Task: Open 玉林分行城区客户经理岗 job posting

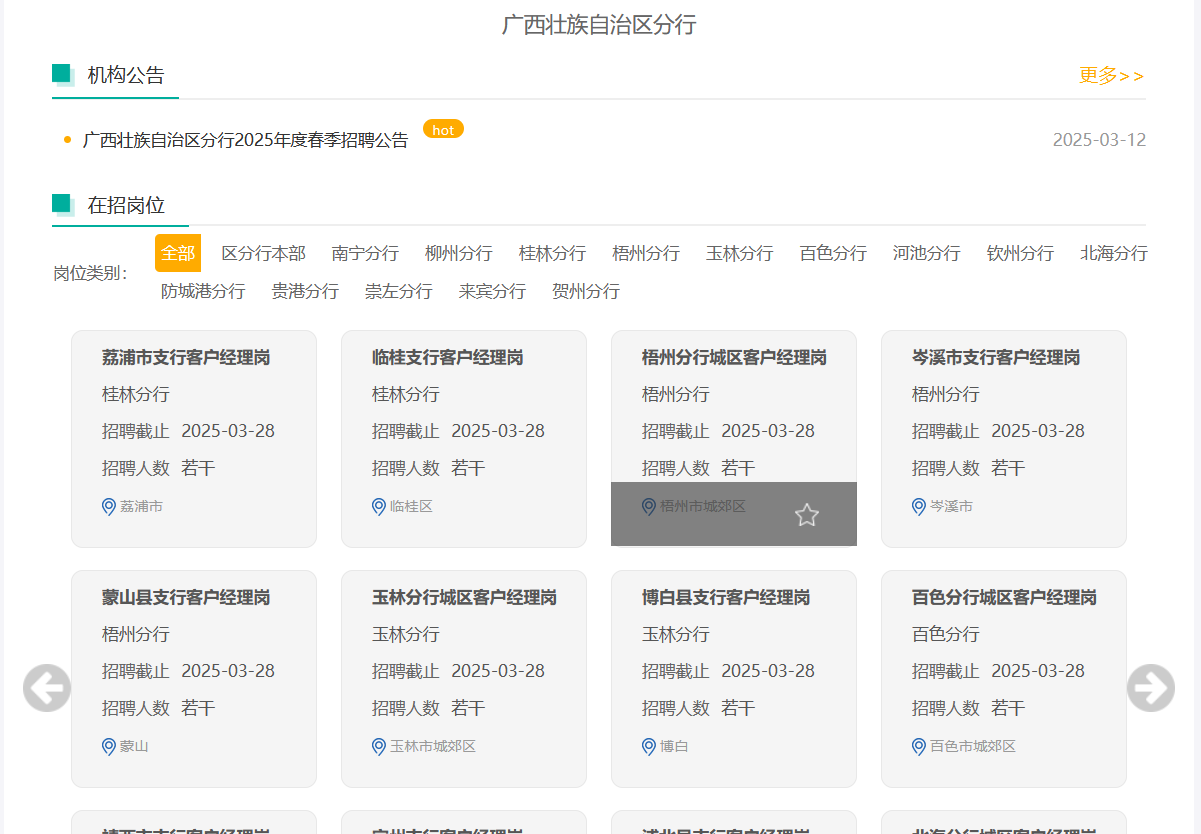Action: click(464, 679)
